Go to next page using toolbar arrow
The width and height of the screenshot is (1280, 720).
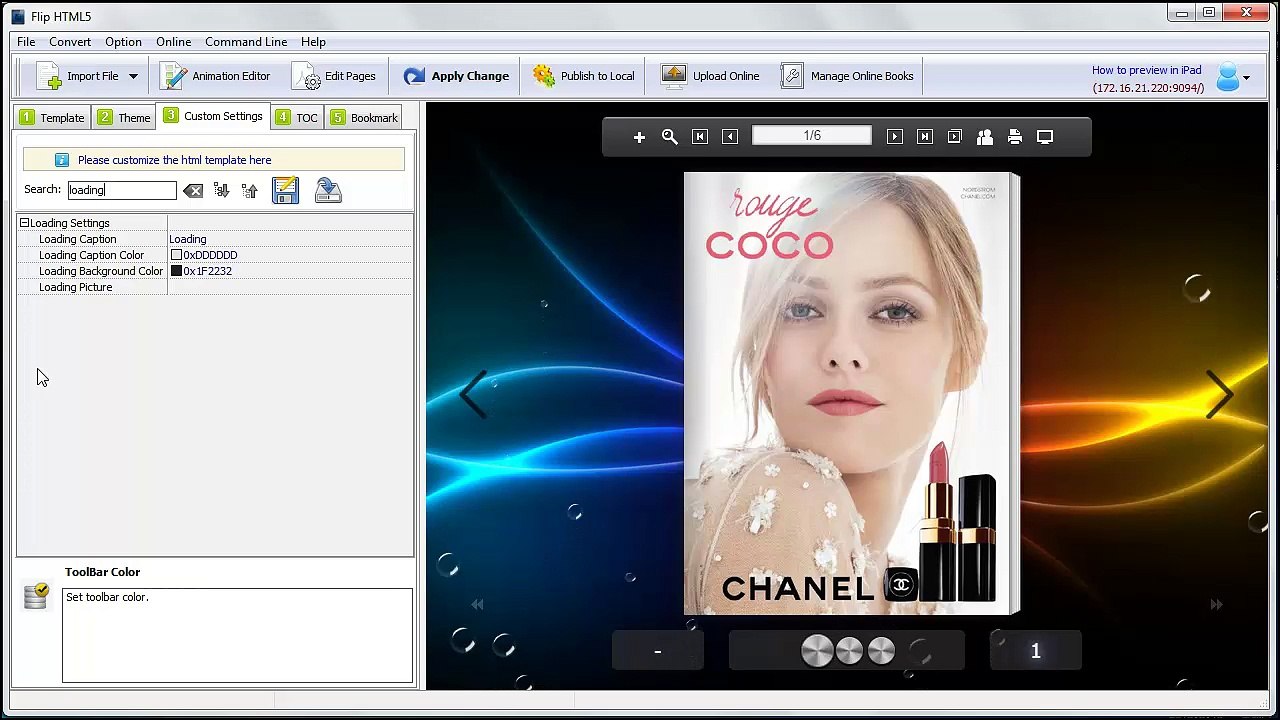point(895,137)
